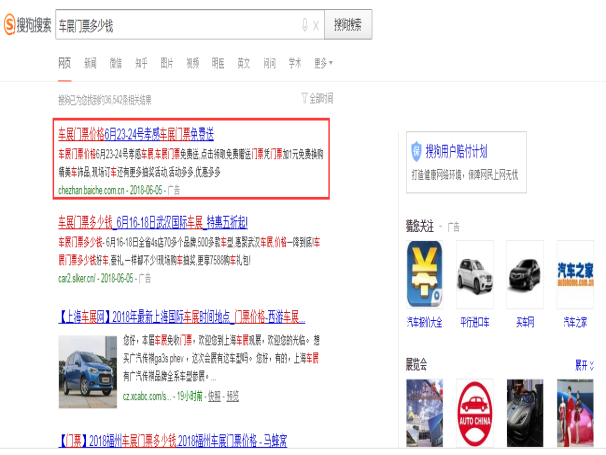Click the silver sports car exhibition thumbnail

[525, 413]
